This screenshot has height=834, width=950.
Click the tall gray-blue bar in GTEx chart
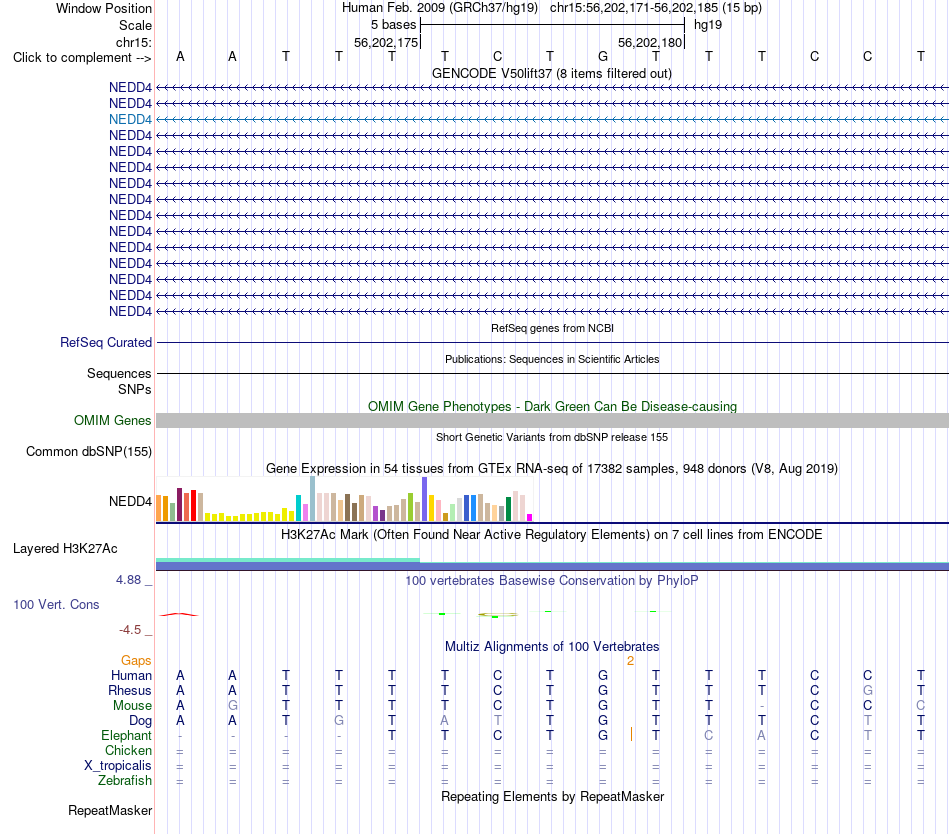pos(313,498)
